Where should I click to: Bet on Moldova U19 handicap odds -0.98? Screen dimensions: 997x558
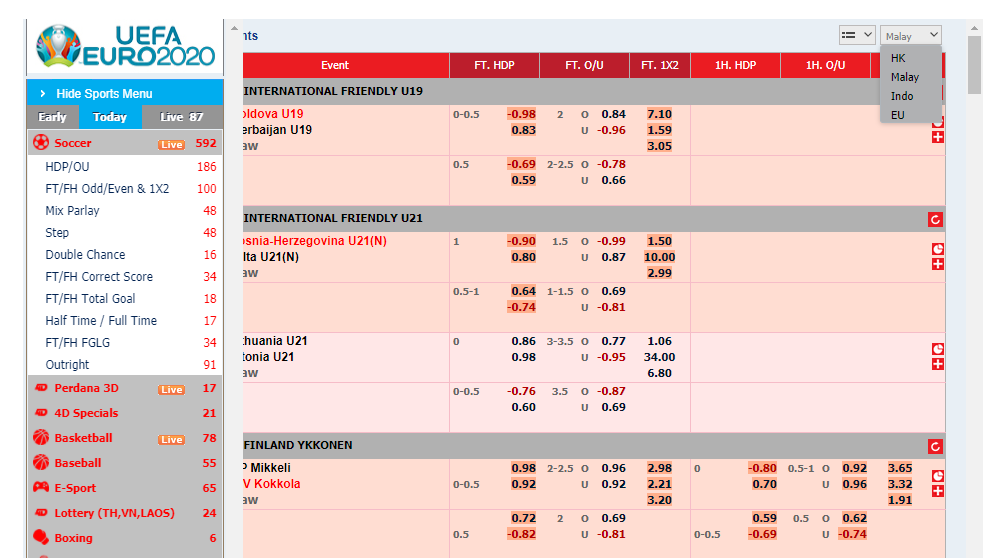point(521,114)
